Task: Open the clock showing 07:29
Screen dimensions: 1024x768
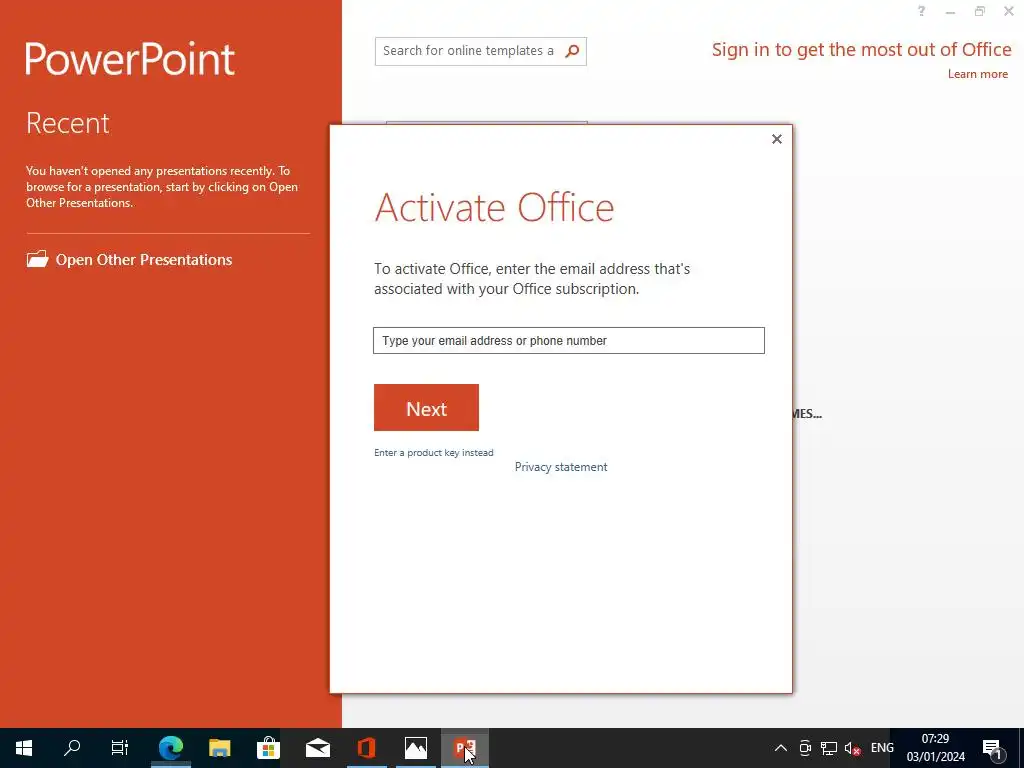Action: tap(935, 748)
